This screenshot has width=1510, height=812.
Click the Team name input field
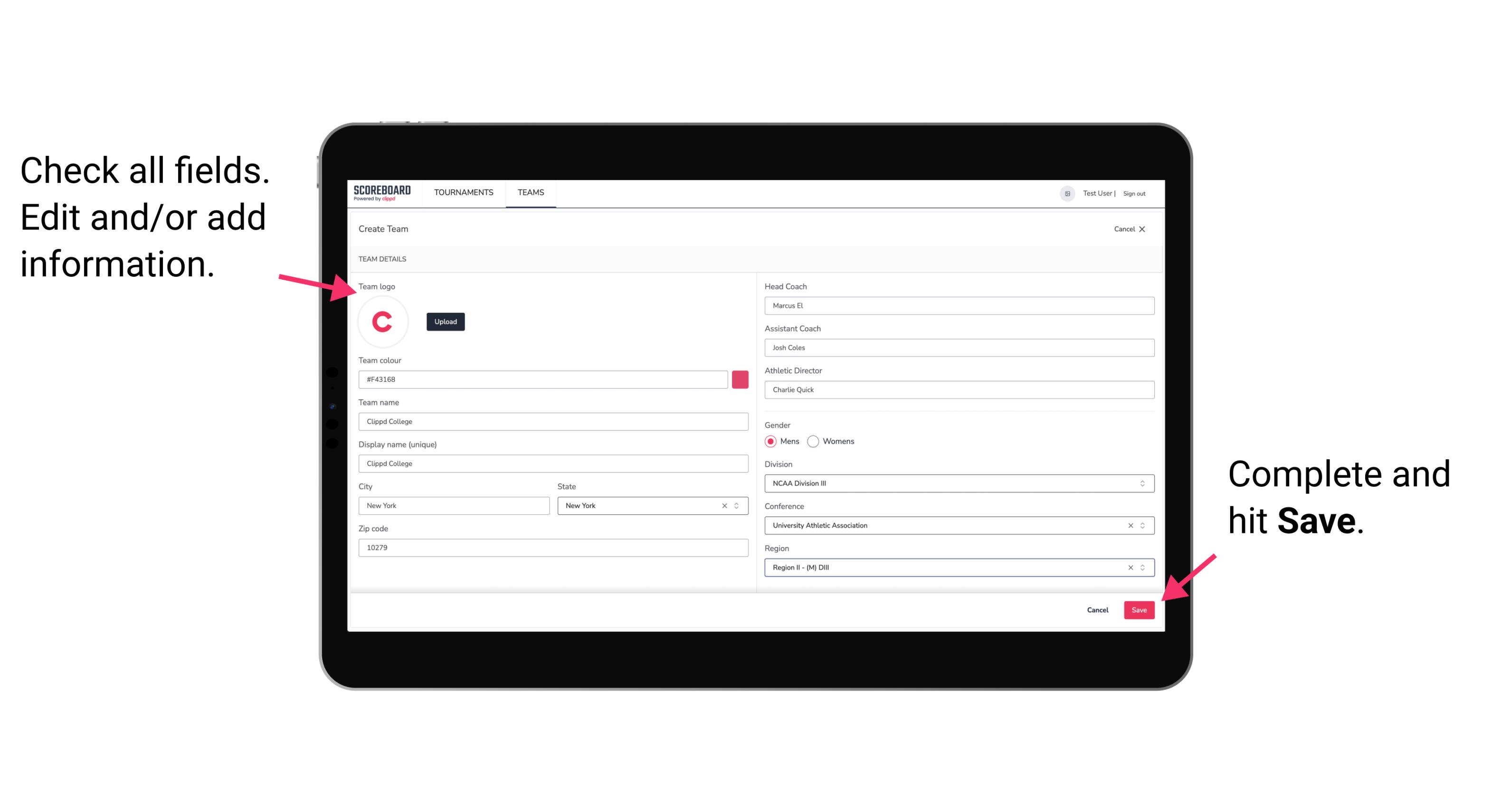553,420
